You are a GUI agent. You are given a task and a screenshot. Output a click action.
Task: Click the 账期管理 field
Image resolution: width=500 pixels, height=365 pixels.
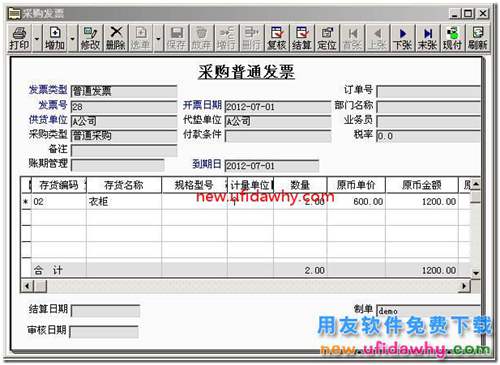point(118,165)
